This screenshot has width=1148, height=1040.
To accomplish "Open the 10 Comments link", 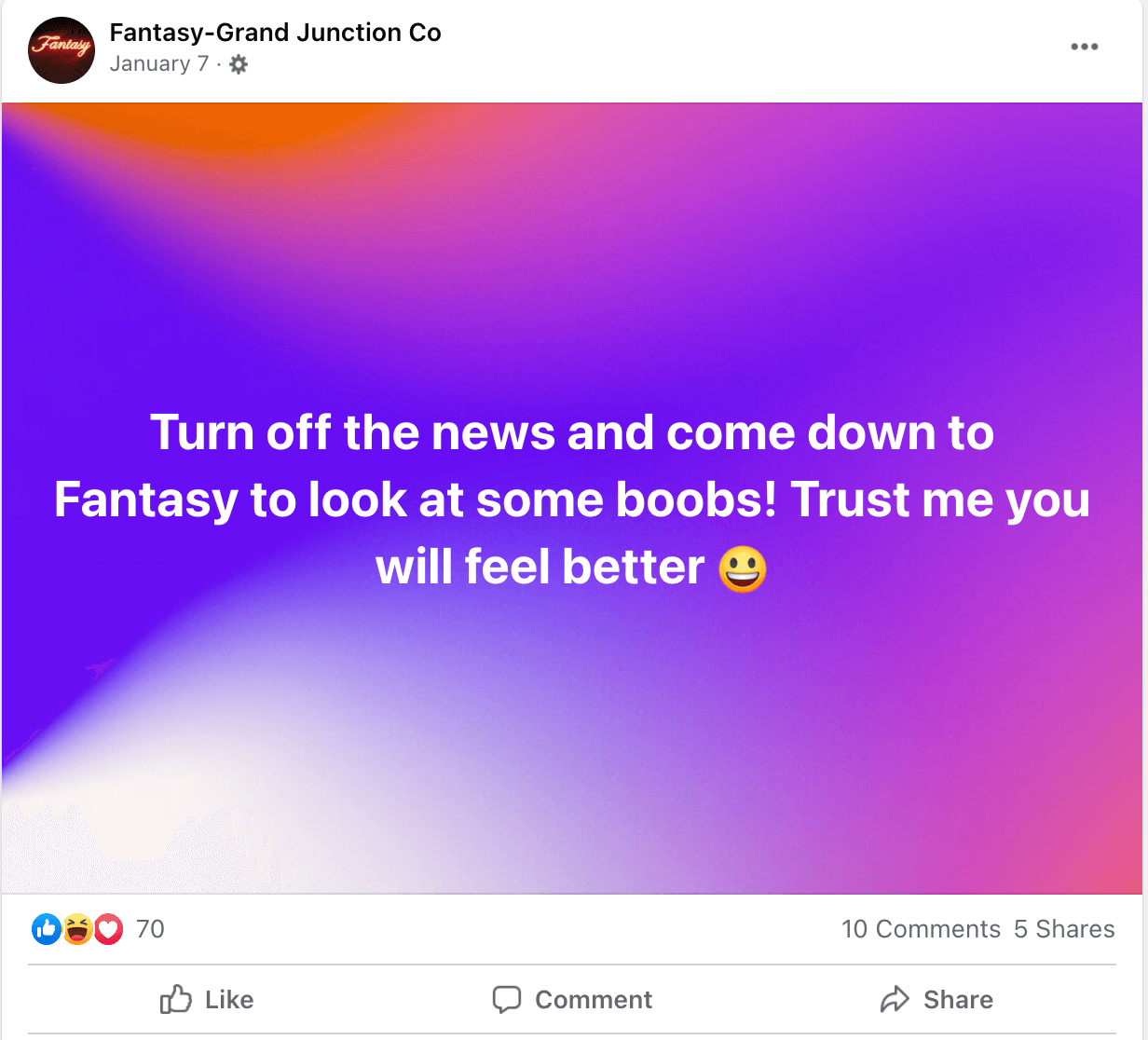I will [921, 929].
